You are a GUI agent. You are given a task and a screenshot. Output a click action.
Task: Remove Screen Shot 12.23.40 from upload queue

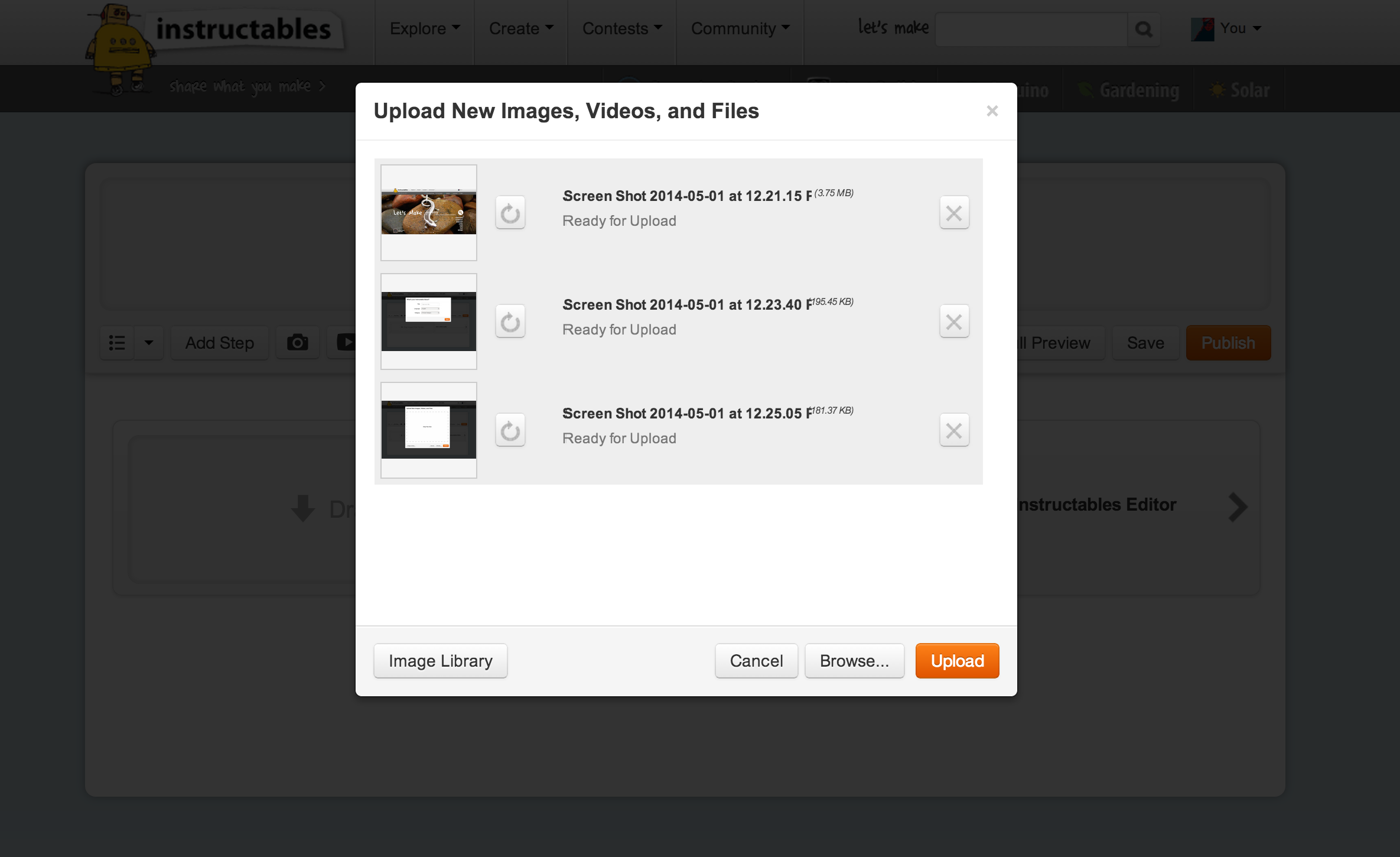[953, 321]
